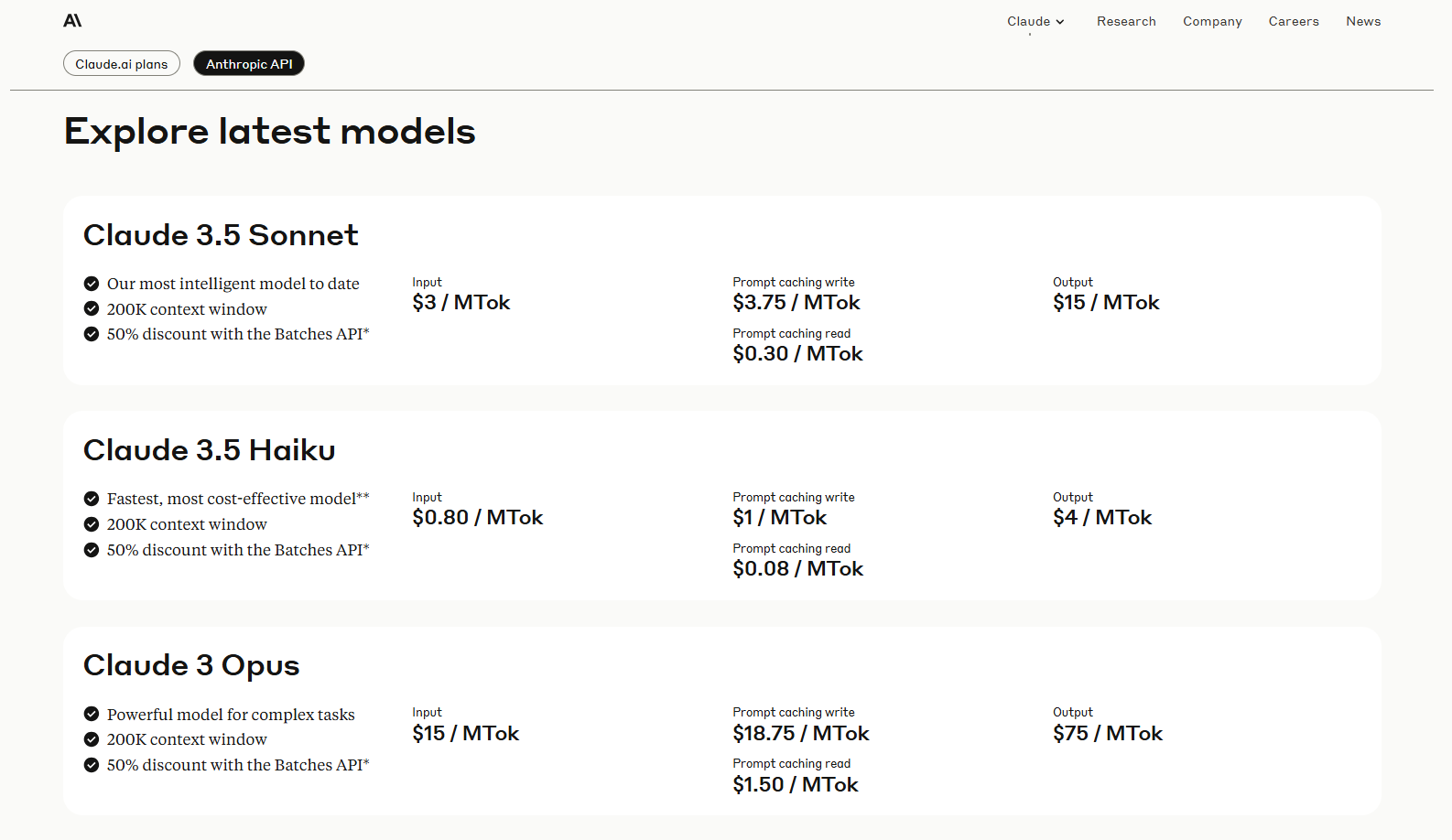
Task: Click the Claude 3 Opus heading
Action: click(x=191, y=665)
